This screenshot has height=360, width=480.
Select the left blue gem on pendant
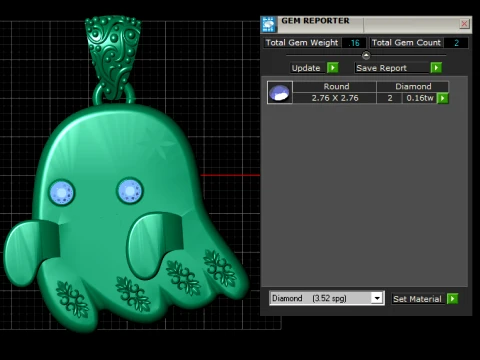coord(62,192)
